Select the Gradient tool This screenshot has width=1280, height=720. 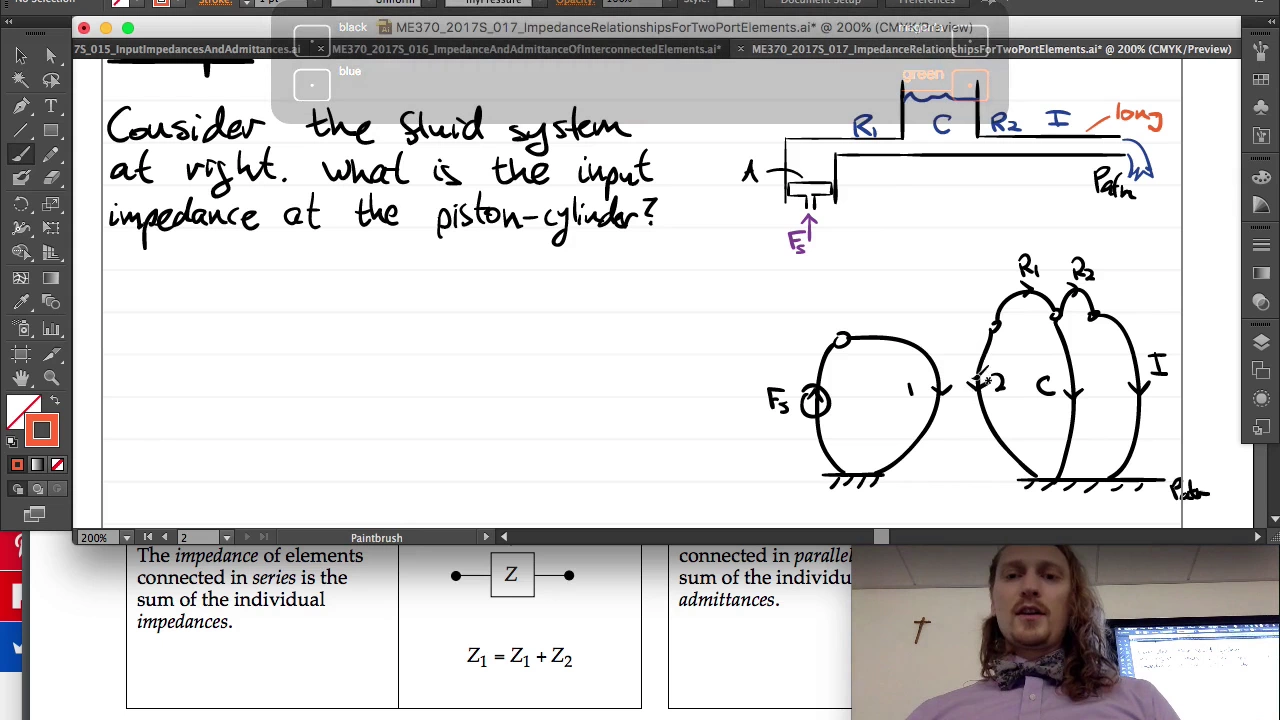coord(51,278)
